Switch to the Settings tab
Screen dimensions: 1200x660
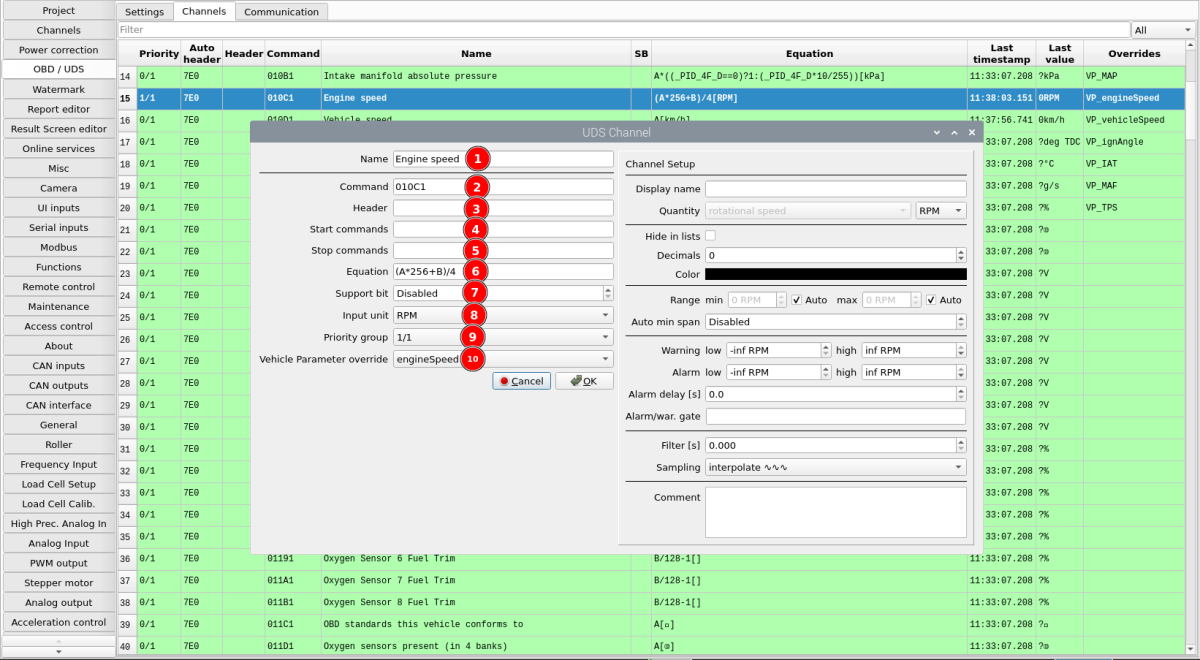(144, 11)
